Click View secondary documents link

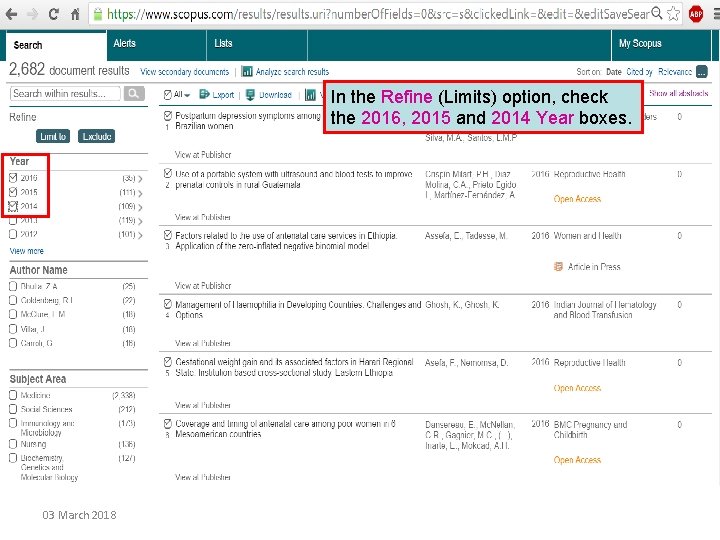click(185, 72)
